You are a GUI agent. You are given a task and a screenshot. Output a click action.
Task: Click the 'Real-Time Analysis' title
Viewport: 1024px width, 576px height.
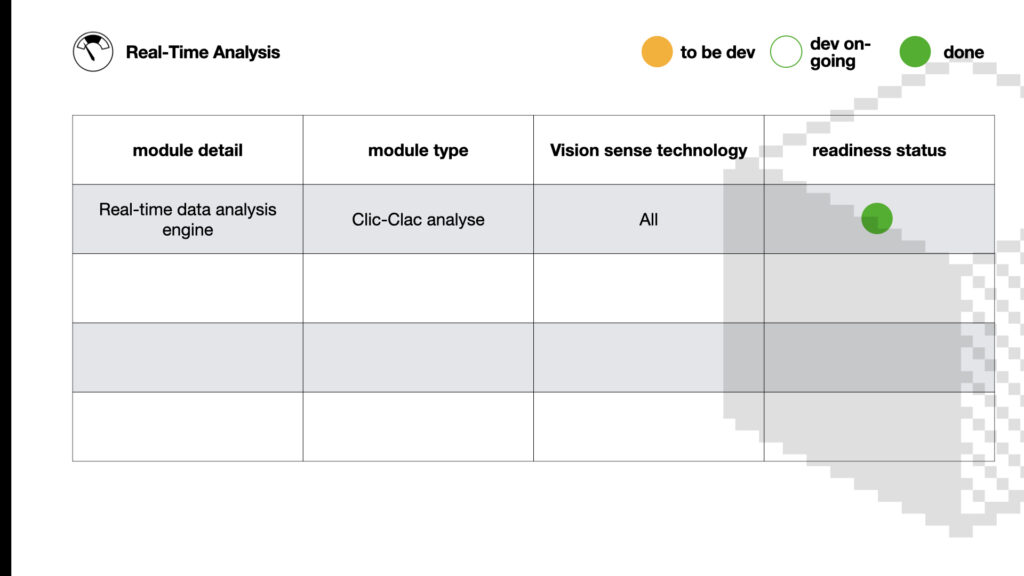pos(202,52)
